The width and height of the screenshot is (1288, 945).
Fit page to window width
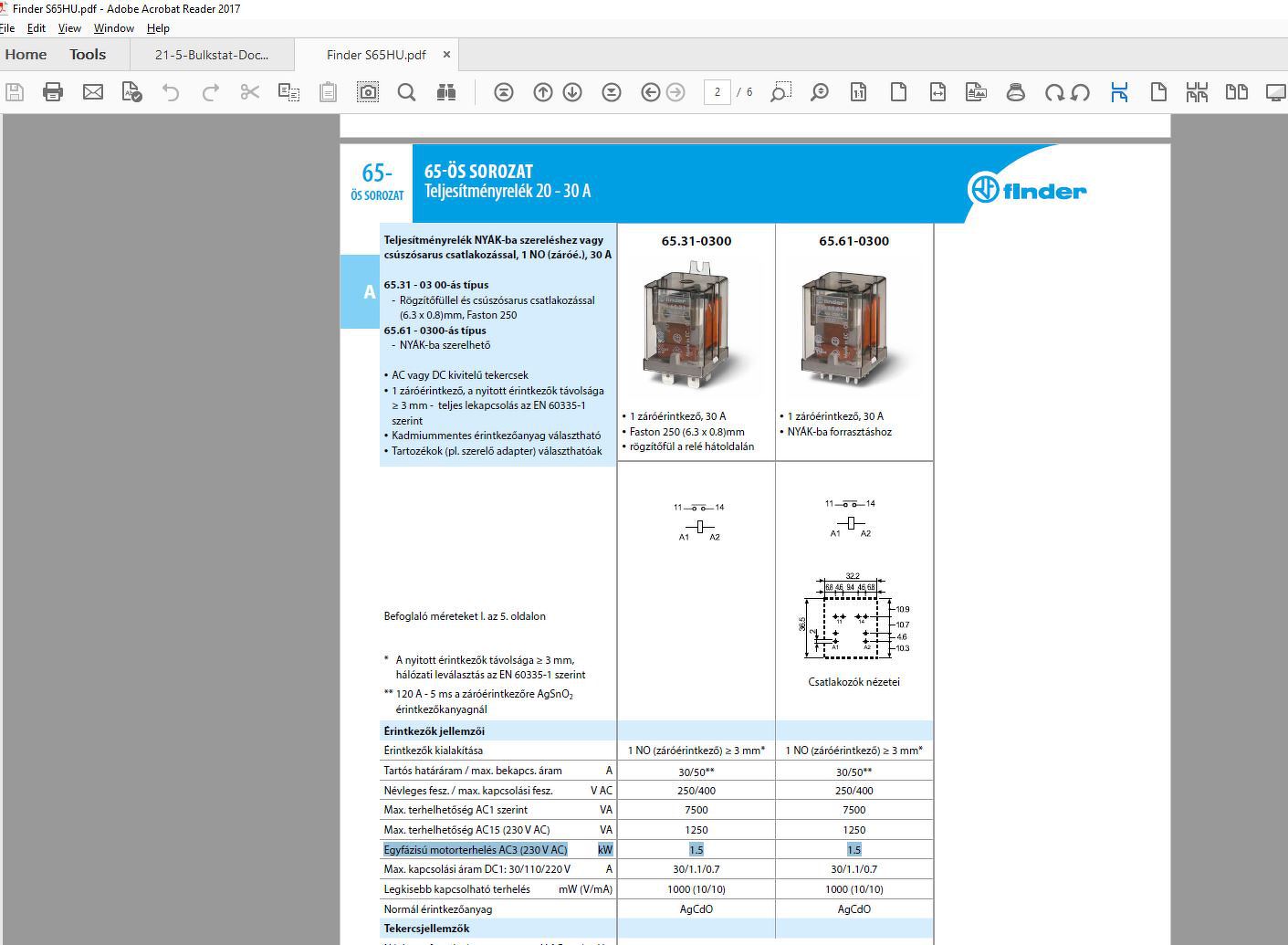(937, 92)
